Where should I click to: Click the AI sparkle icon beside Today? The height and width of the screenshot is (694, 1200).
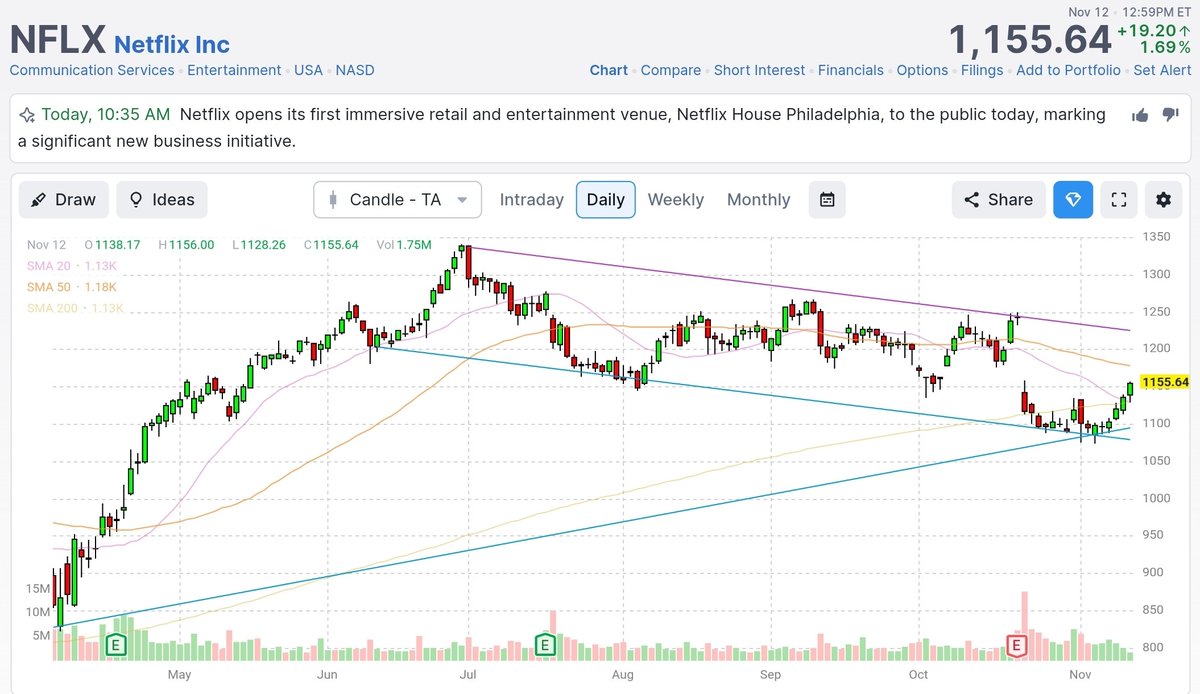point(27,114)
